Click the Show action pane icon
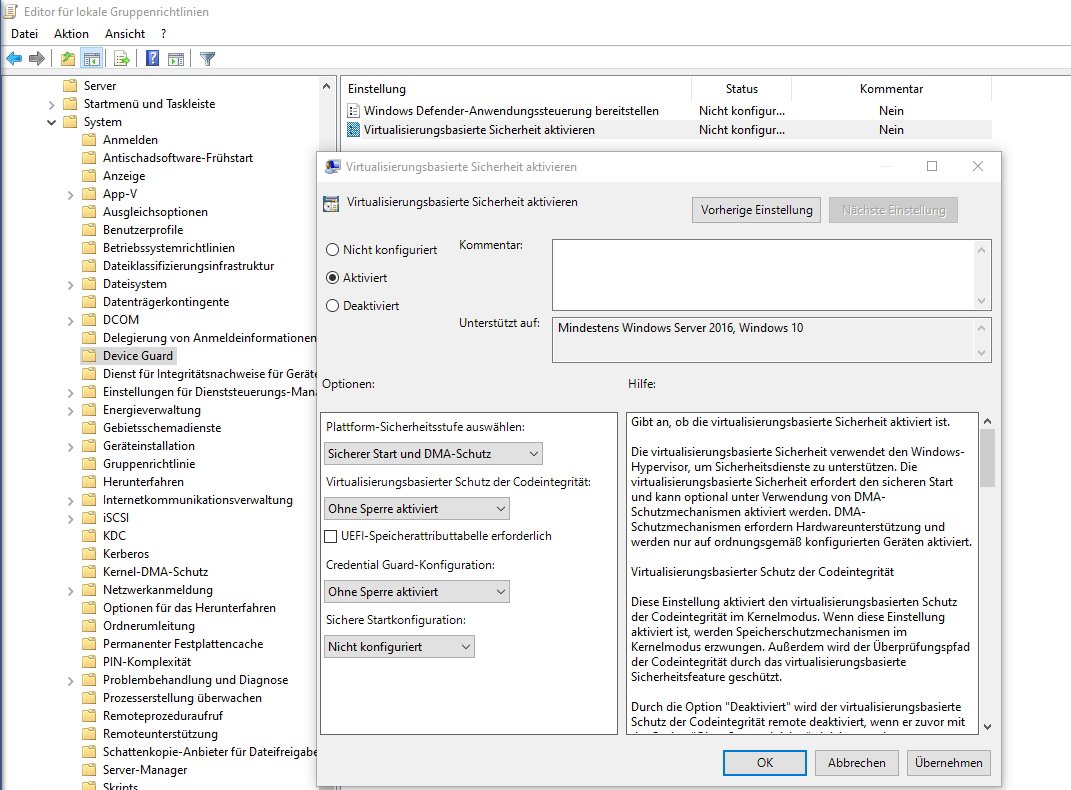Screen dimensions: 1071x790 (177, 58)
